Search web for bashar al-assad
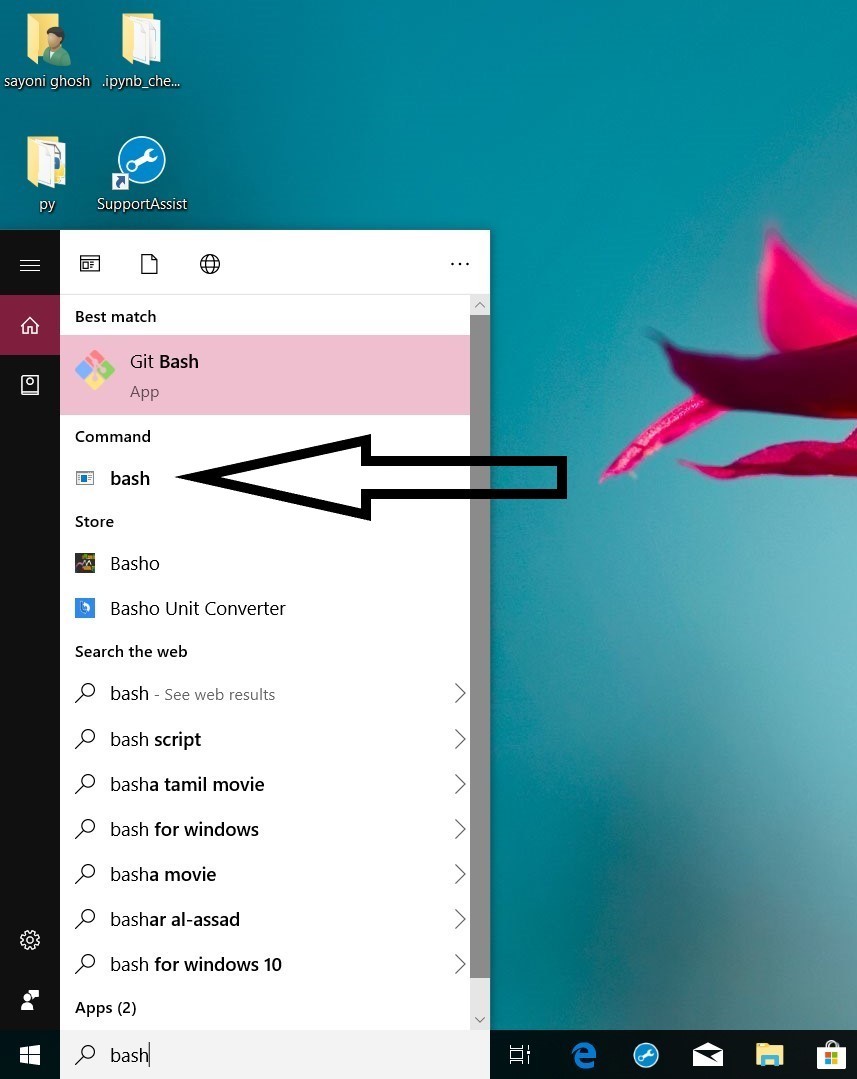 [265, 919]
